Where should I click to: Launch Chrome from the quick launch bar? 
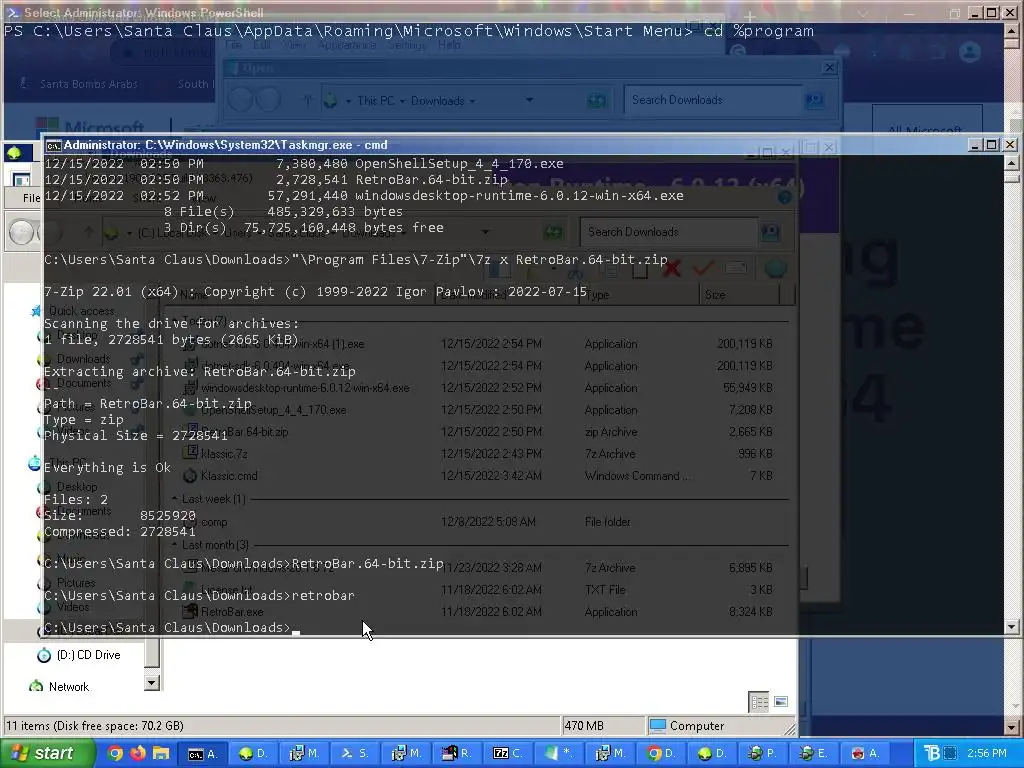click(115, 753)
